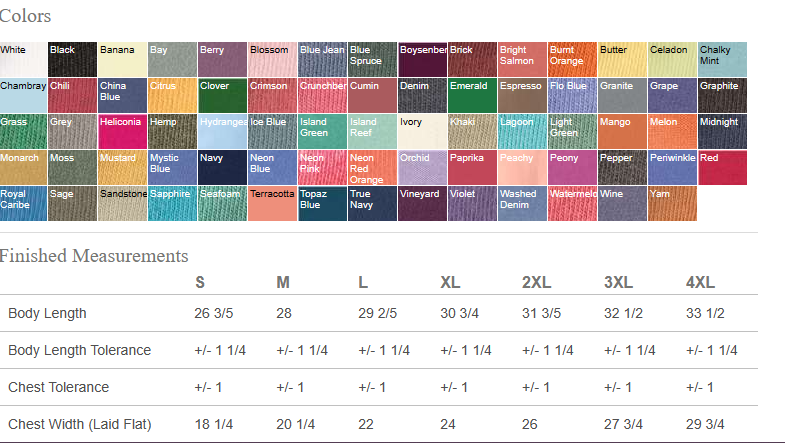Click the Chest Width (Laid Flat) label
The width and height of the screenshot is (785, 443).
click(80, 424)
